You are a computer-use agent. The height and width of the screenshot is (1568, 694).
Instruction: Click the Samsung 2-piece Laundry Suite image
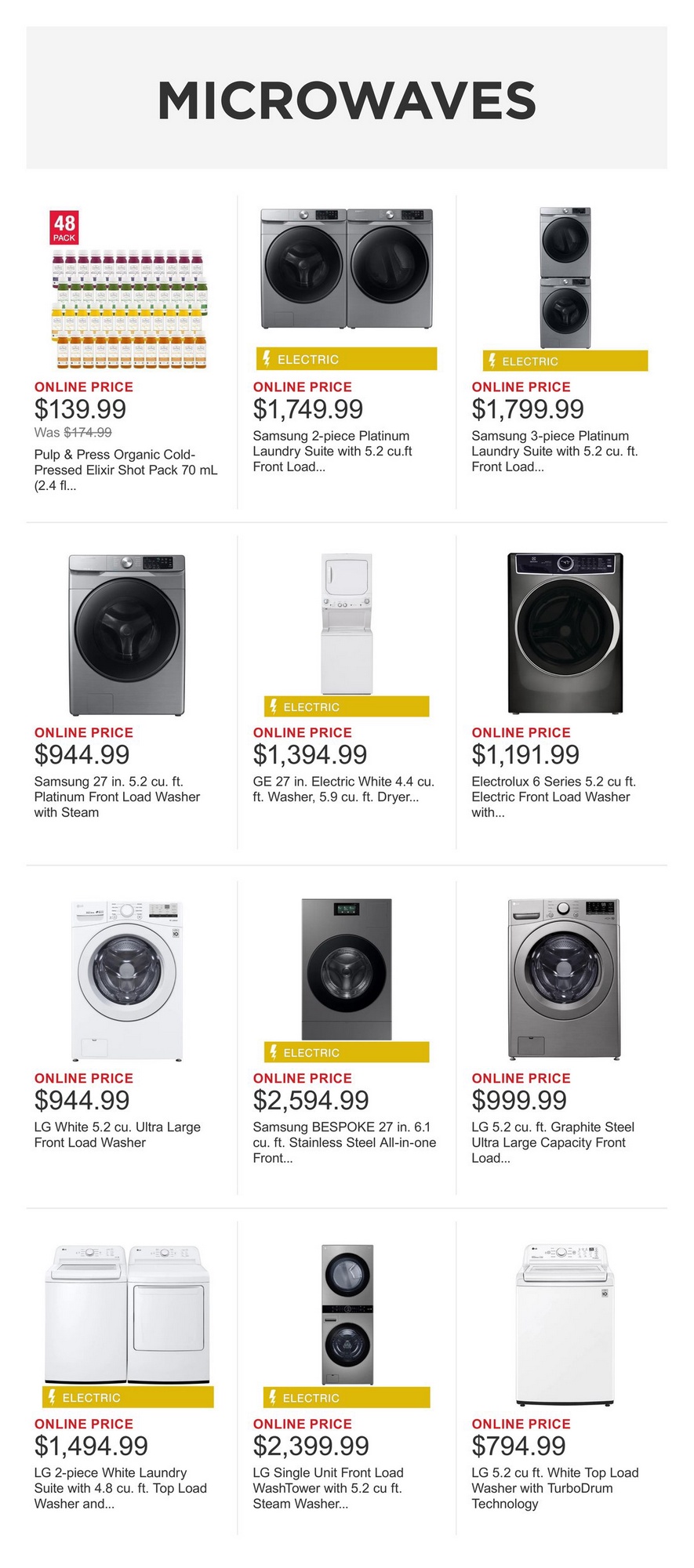[347, 268]
